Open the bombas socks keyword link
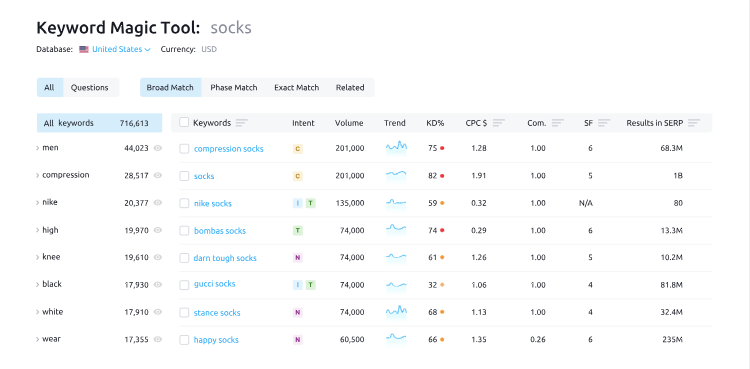The image size is (750, 369). pos(220,231)
